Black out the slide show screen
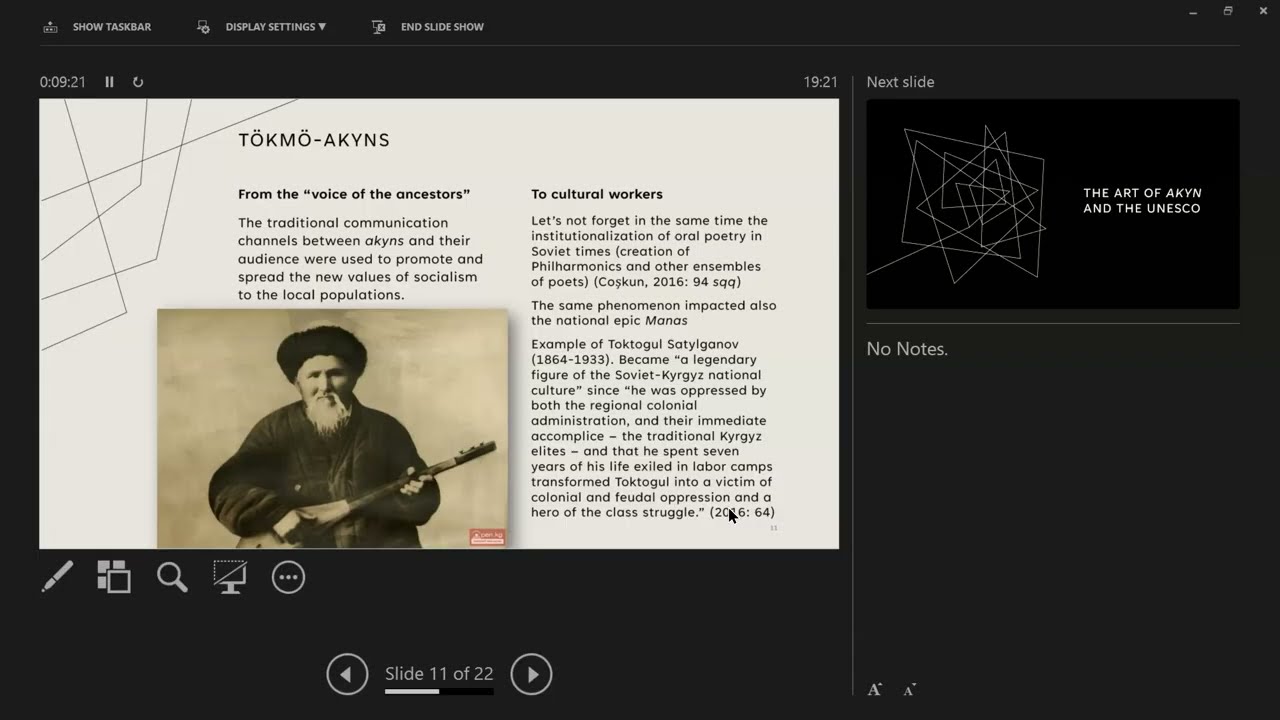Image resolution: width=1280 pixels, height=720 pixels. 230,577
